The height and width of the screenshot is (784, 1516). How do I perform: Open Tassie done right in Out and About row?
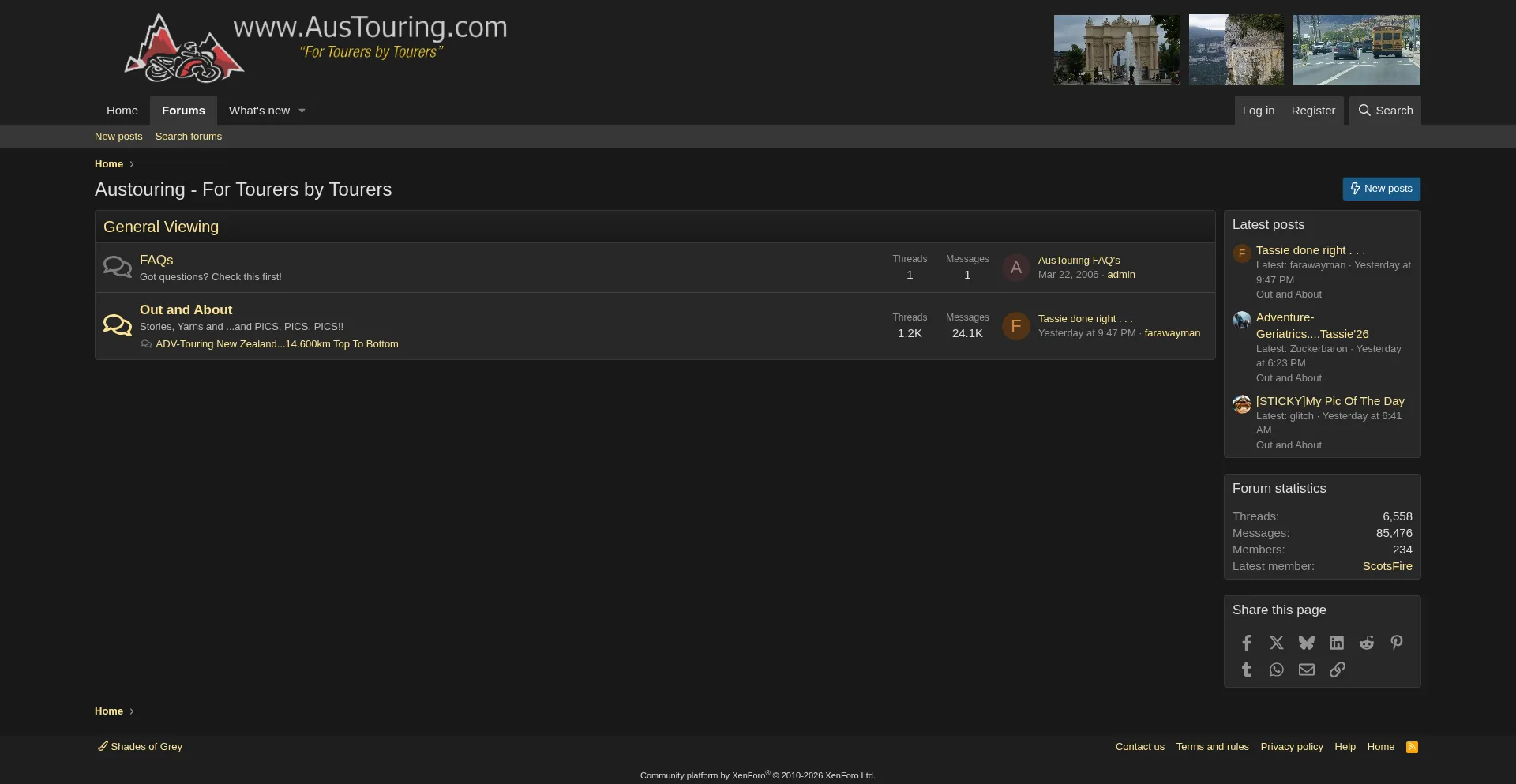1085,318
